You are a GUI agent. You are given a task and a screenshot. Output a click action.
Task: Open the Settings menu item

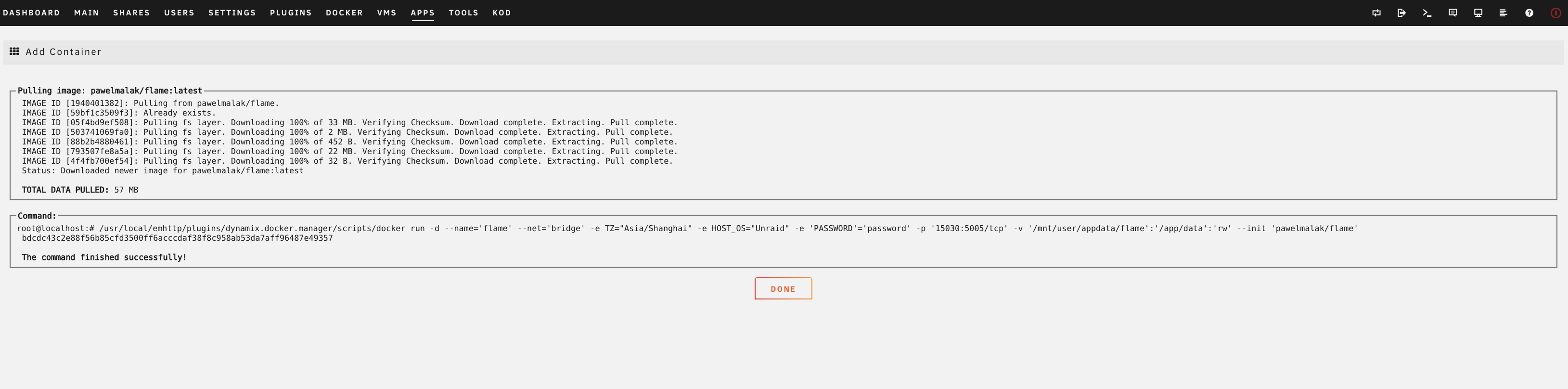[232, 13]
